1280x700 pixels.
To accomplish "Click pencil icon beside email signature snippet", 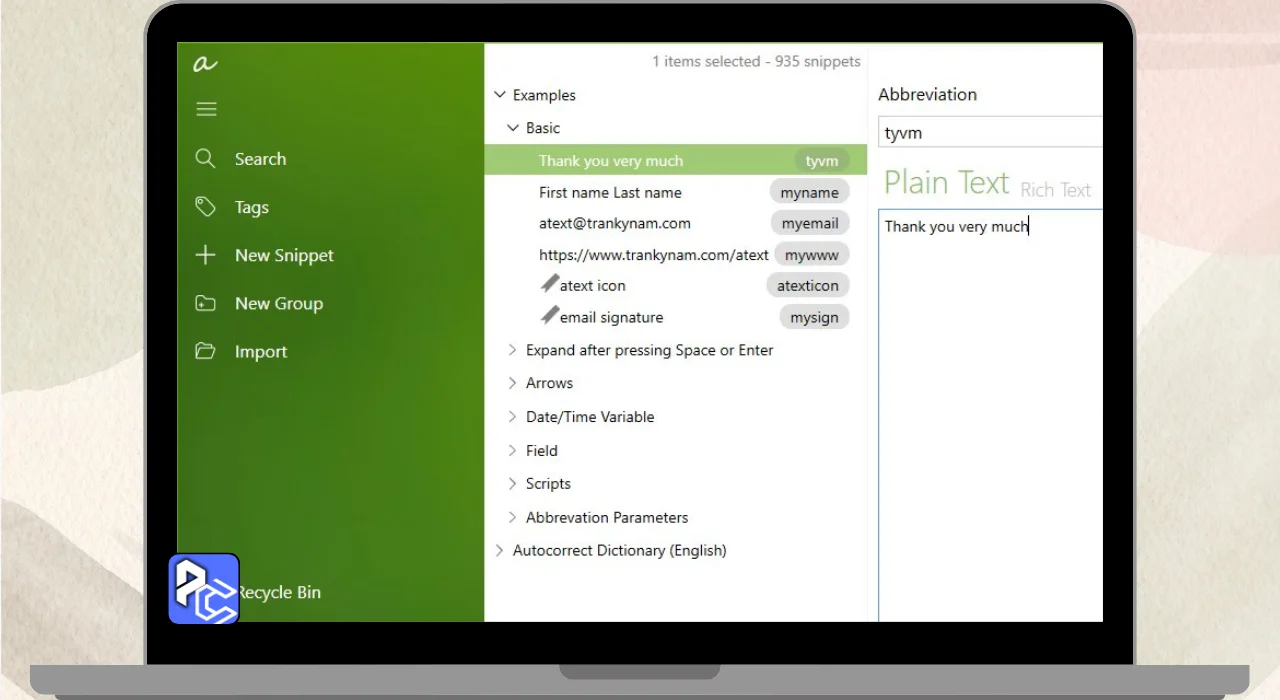I will coord(549,316).
